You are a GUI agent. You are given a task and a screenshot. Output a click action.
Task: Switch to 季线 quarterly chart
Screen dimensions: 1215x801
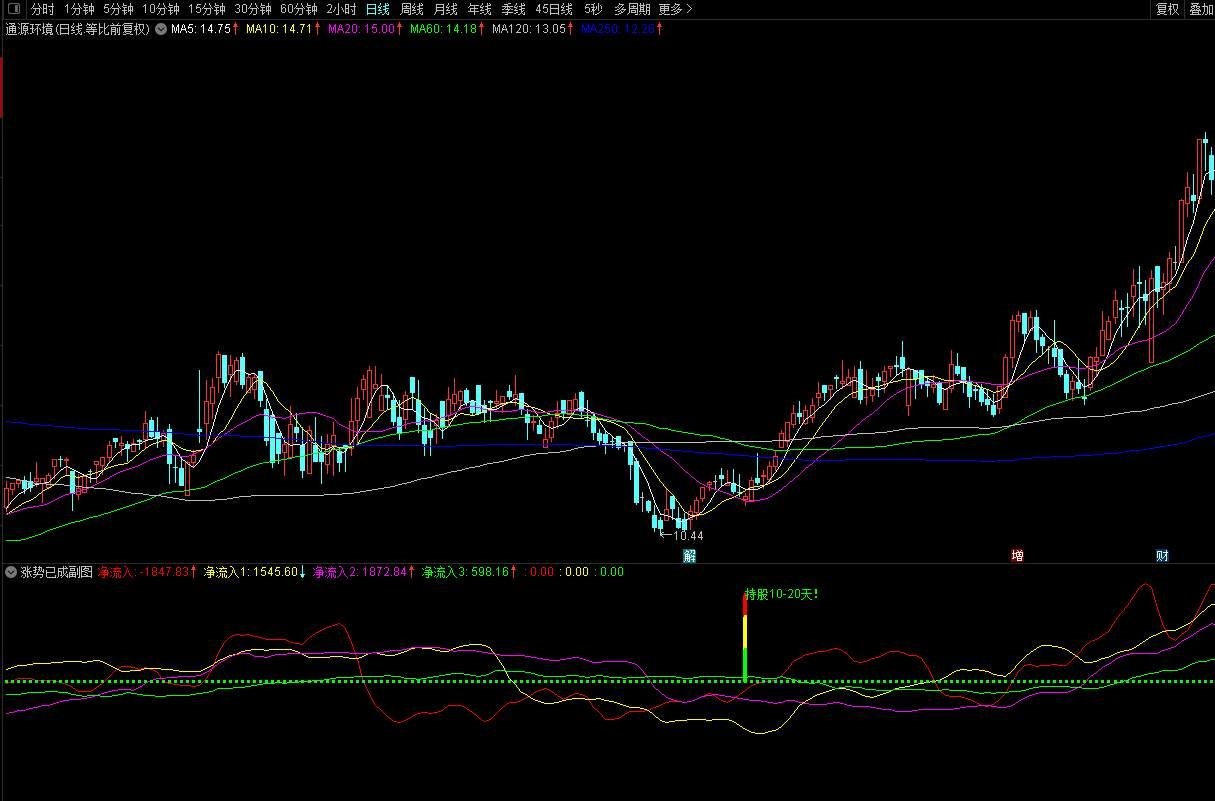pos(514,9)
